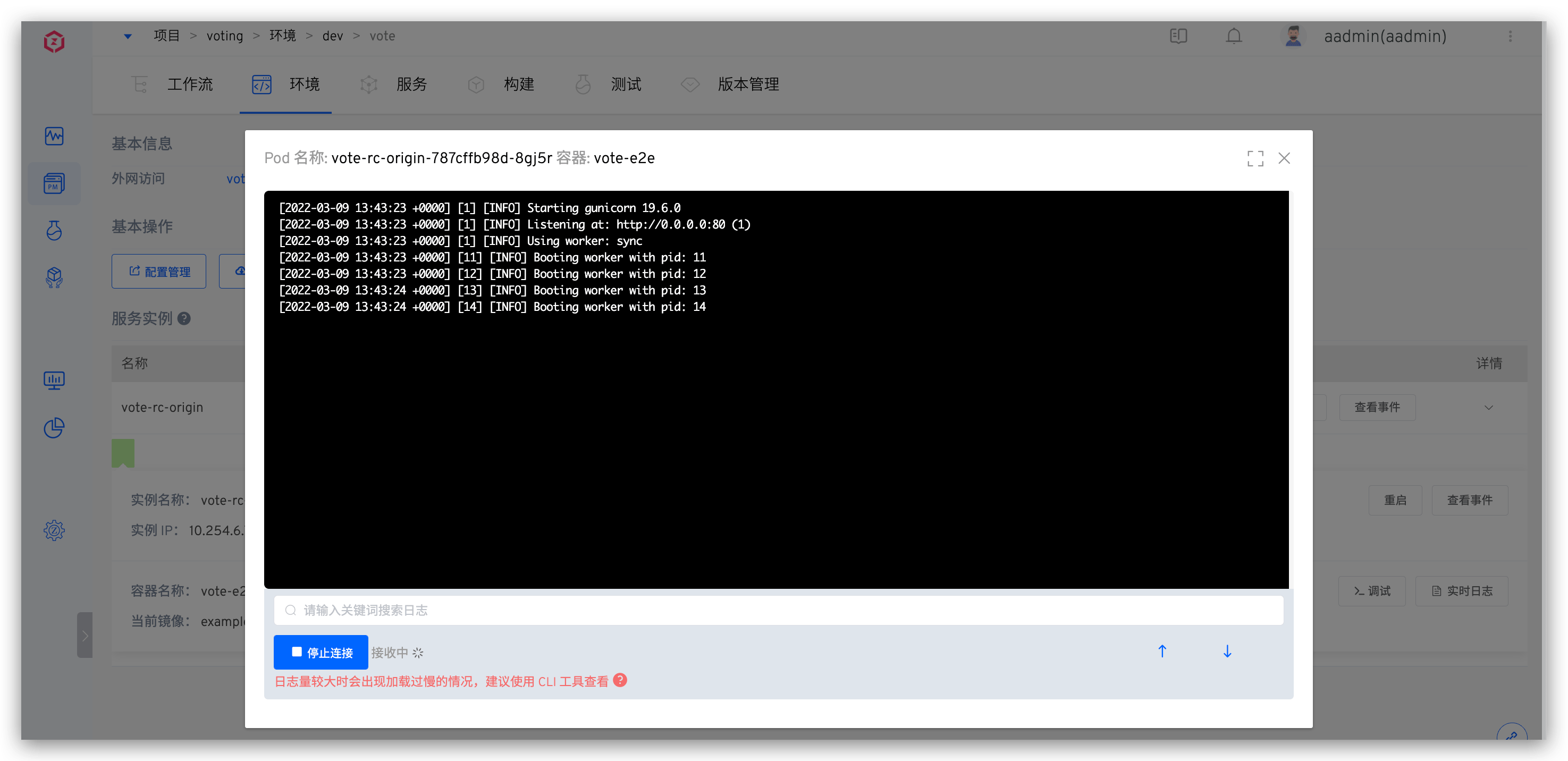Open the pie chart reports sidebar icon
Screen dimensions: 1568x761
click(54, 428)
